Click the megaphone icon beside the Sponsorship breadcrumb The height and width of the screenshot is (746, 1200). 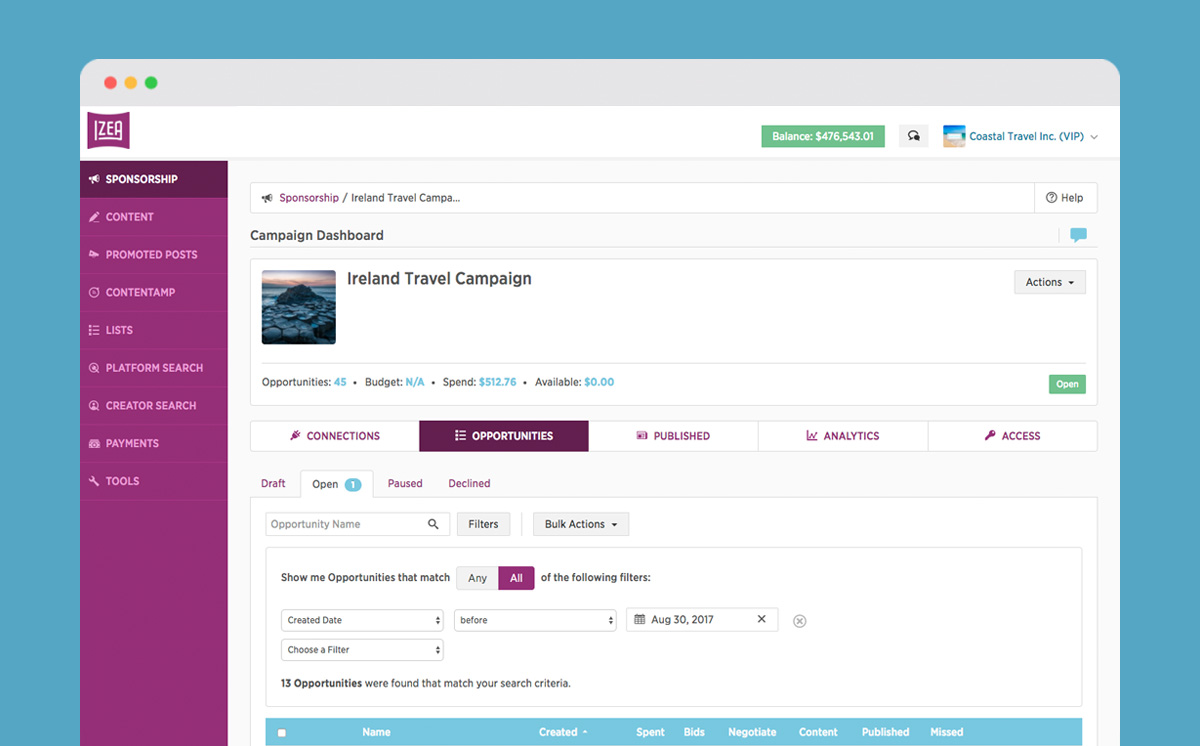coord(267,198)
